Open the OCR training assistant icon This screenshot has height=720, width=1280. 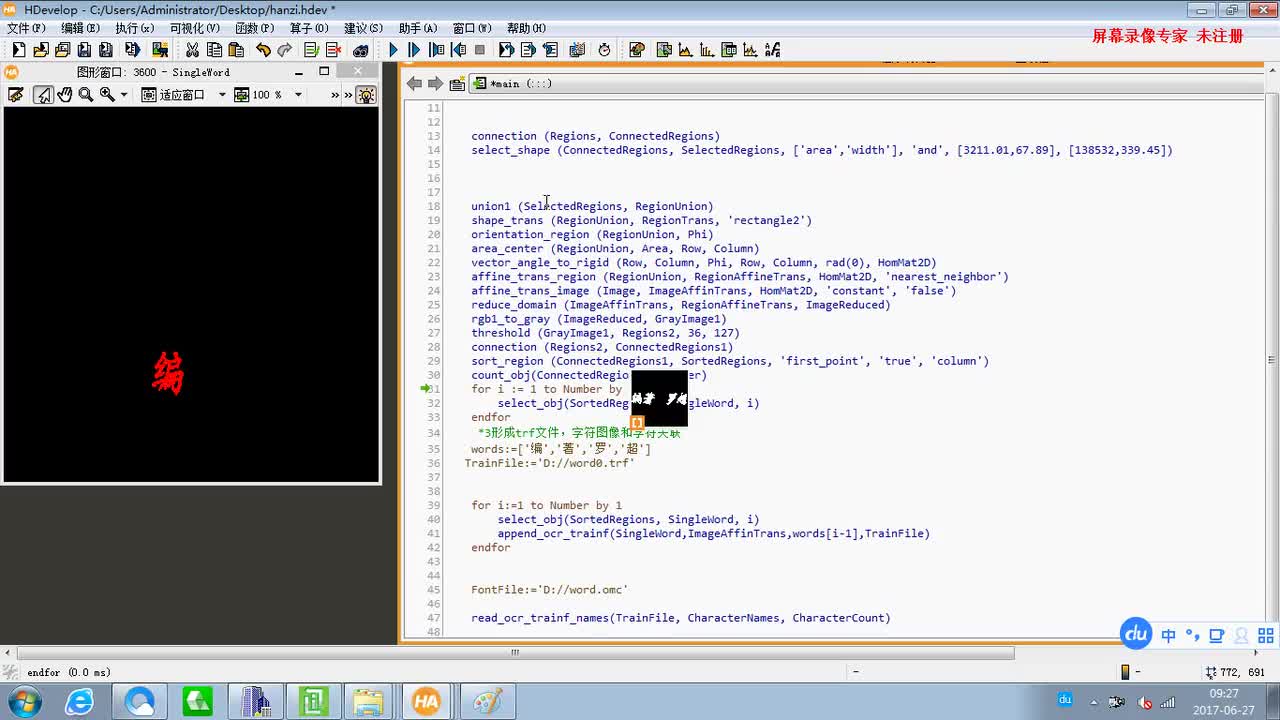click(x=772, y=50)
